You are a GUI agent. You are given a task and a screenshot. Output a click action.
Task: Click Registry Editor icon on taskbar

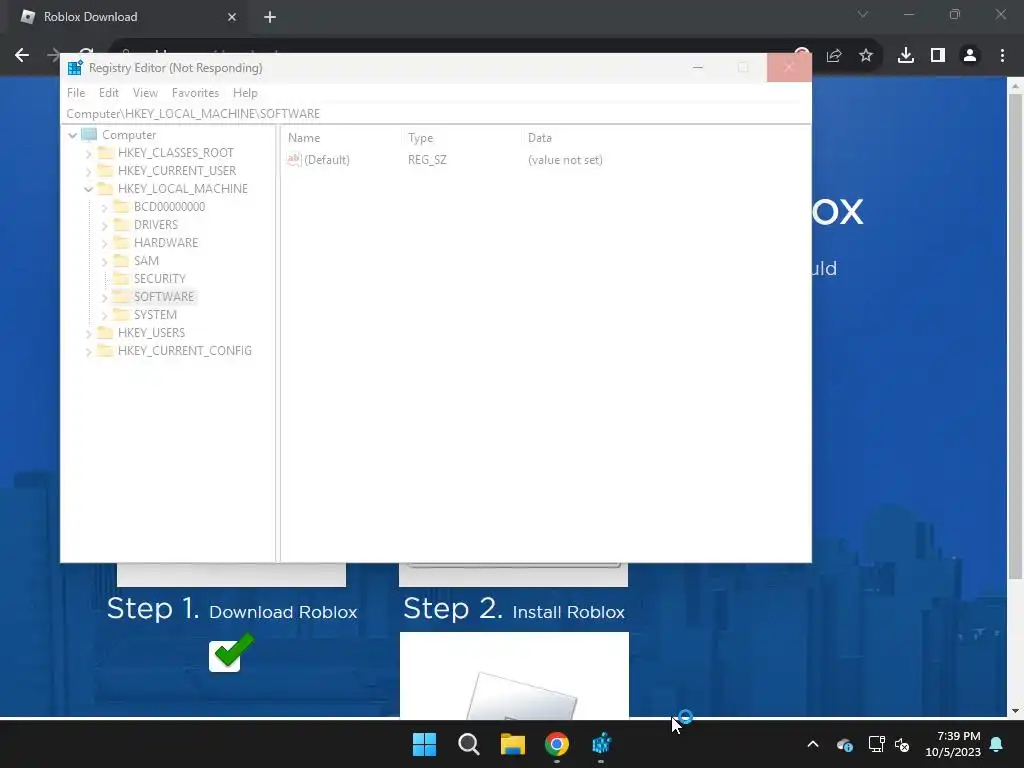pyautogui.click(x=601, y=744)
